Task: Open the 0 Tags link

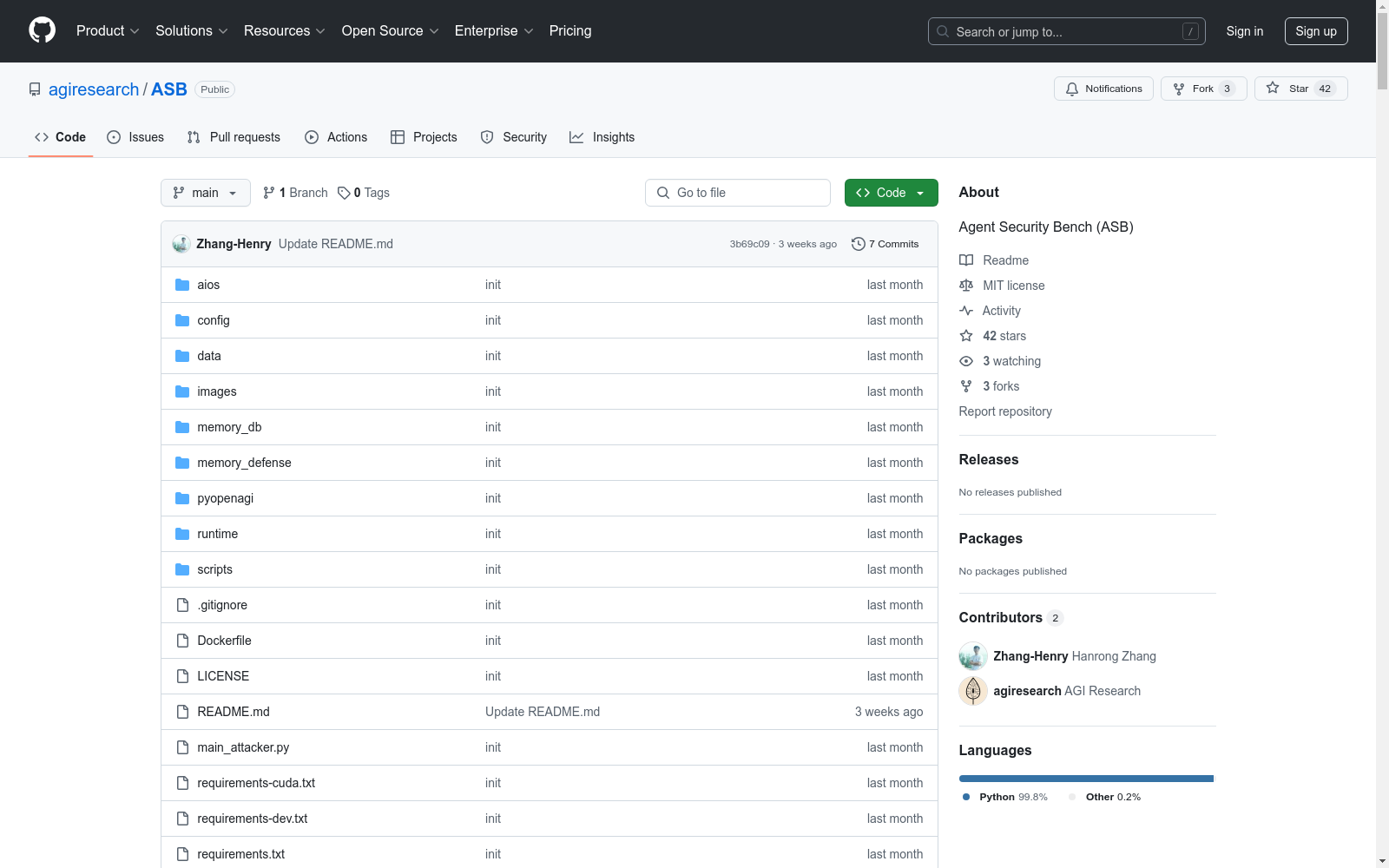Action: pyautogui.click(x=364, y=193)
